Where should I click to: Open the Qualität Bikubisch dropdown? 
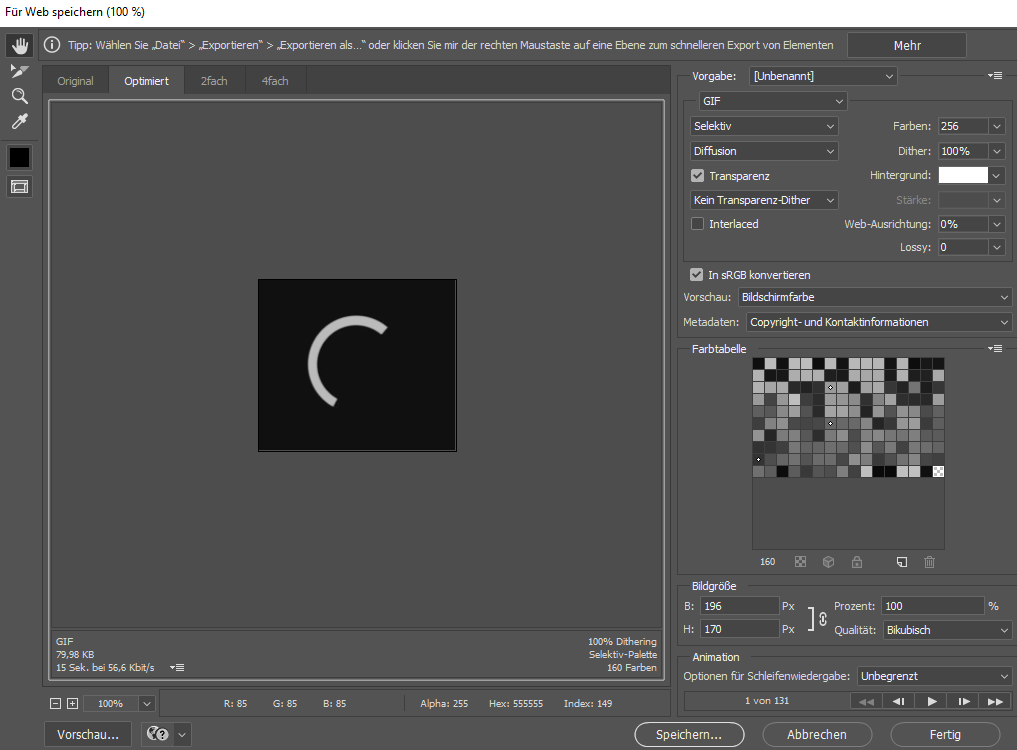[x=947, y=630]
